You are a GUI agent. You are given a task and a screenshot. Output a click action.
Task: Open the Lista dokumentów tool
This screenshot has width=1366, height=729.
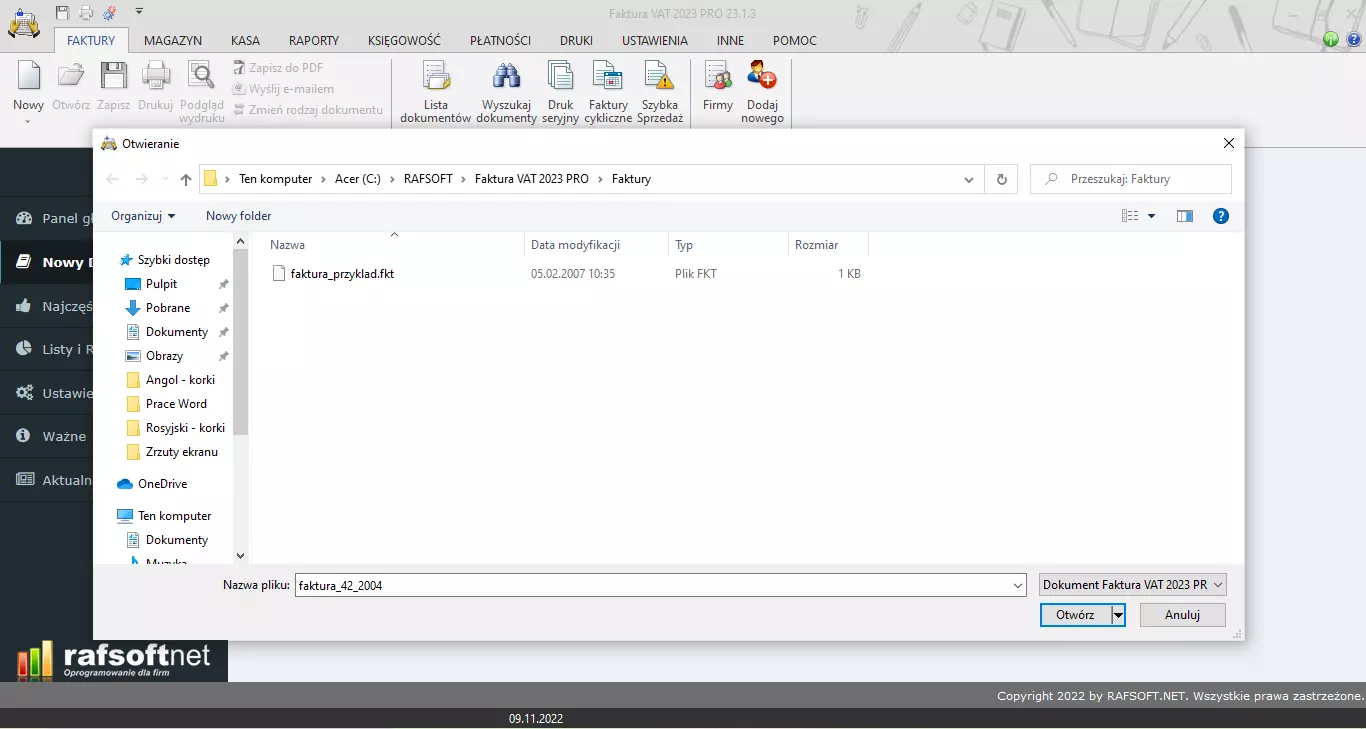[x=435, y=90]
